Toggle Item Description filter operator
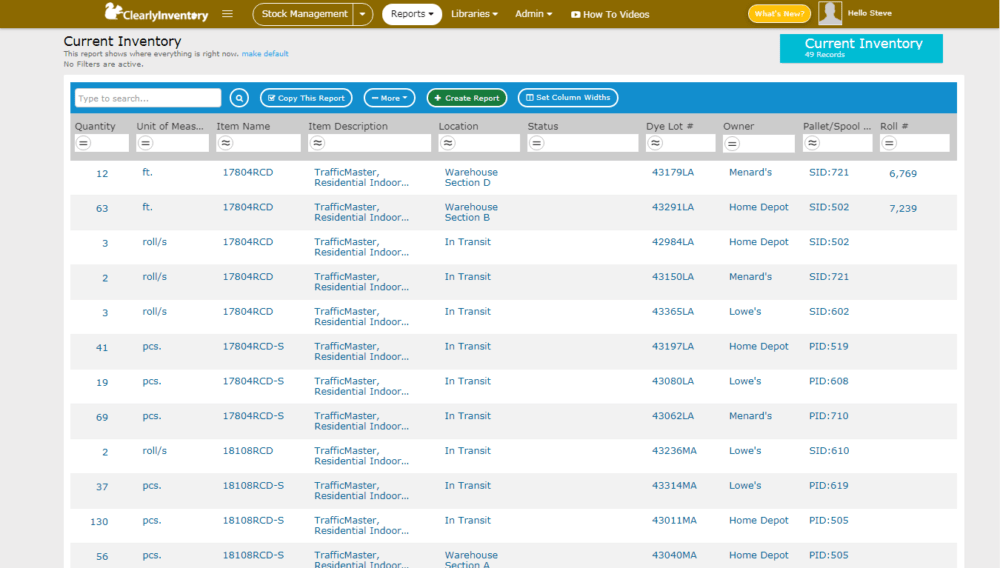The height and width of the screenshot is (568, 1000). pos(318,143)
